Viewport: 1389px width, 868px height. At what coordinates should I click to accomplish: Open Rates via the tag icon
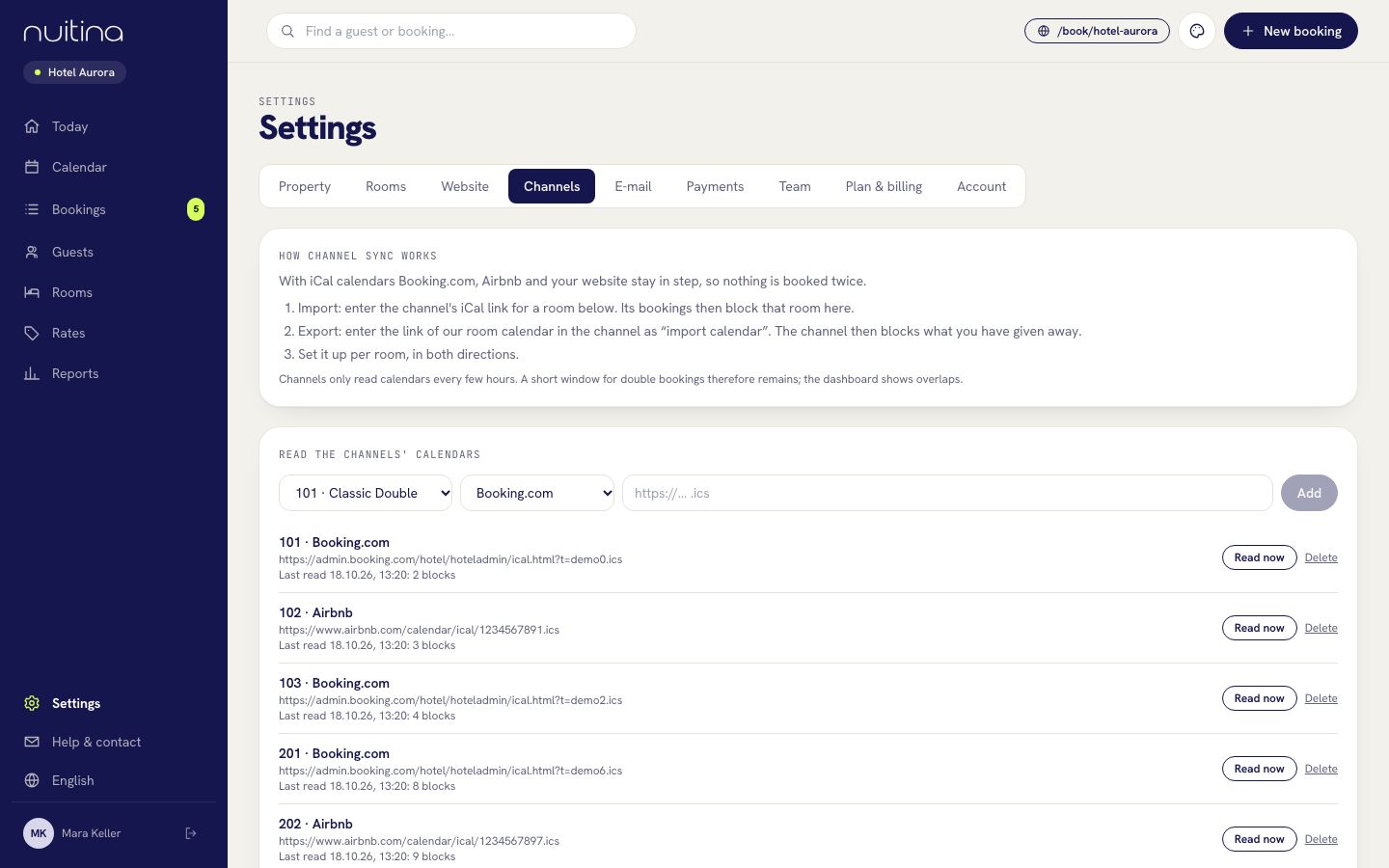tap(32, 333)
